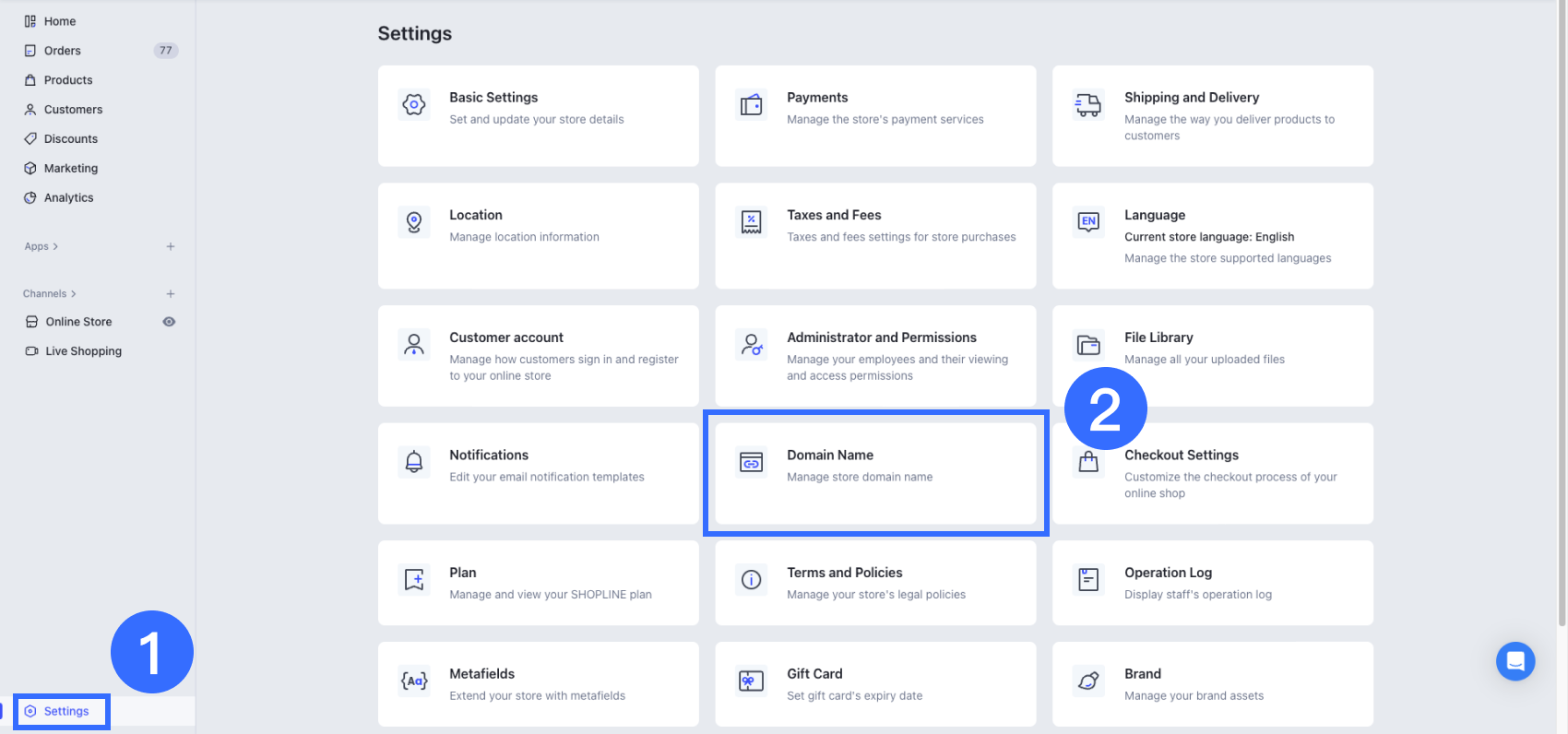Open Customers in sidebar
Viewport: 1568px width, 734px height.
(73, 110)
